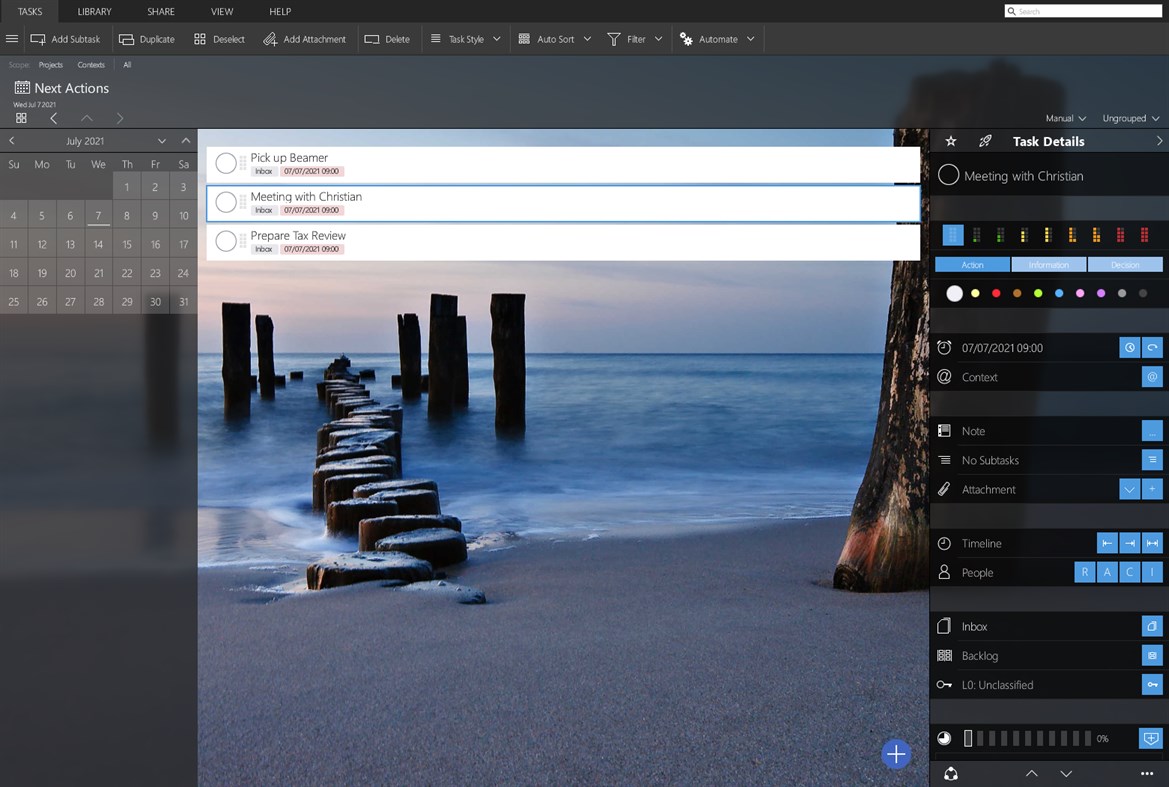Open the SHARE tab

point(161,12)
